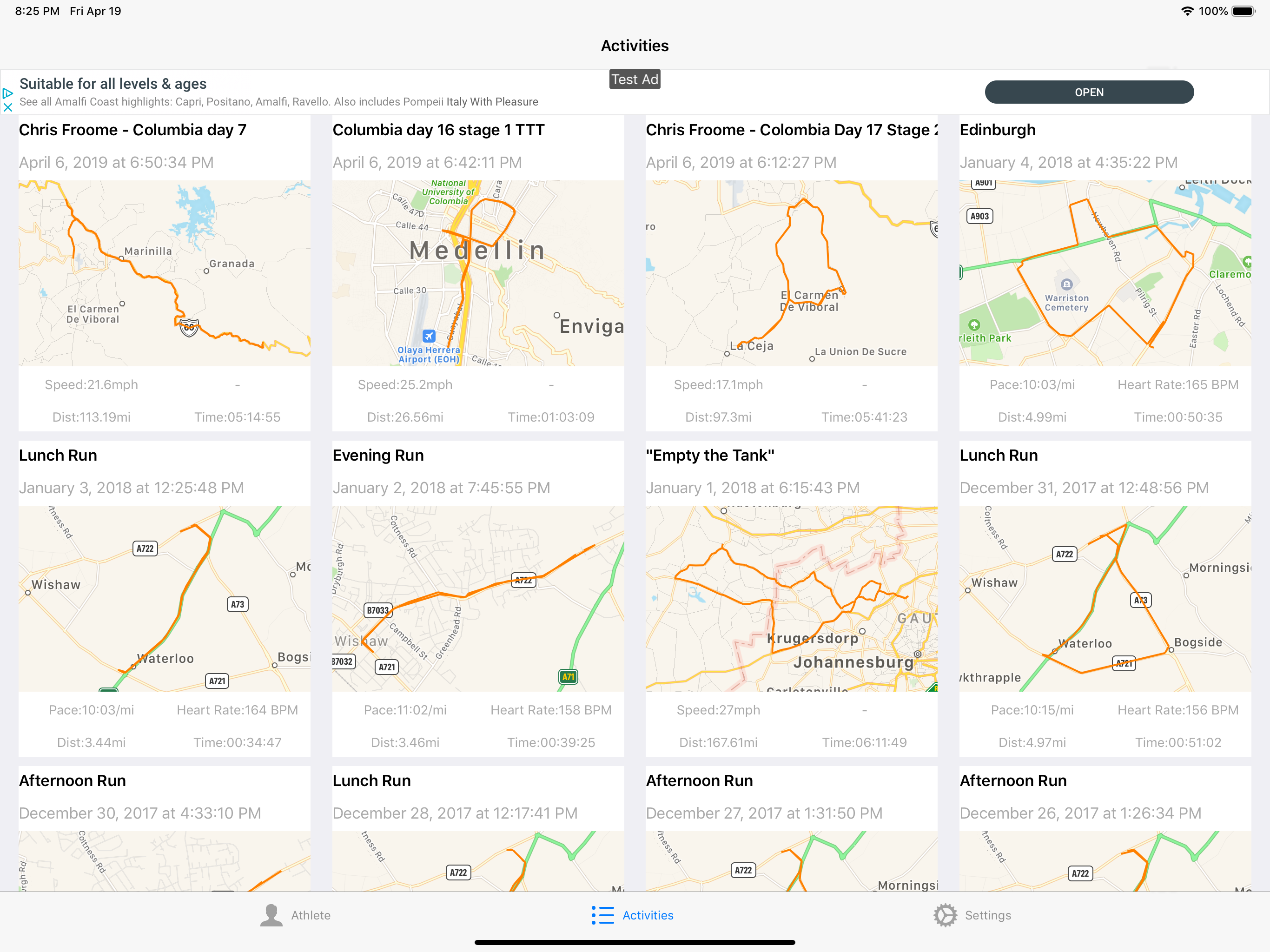Tap Pace:11:02/mi value
Viewport: 1270px width, 952px height.
(405, 710)
